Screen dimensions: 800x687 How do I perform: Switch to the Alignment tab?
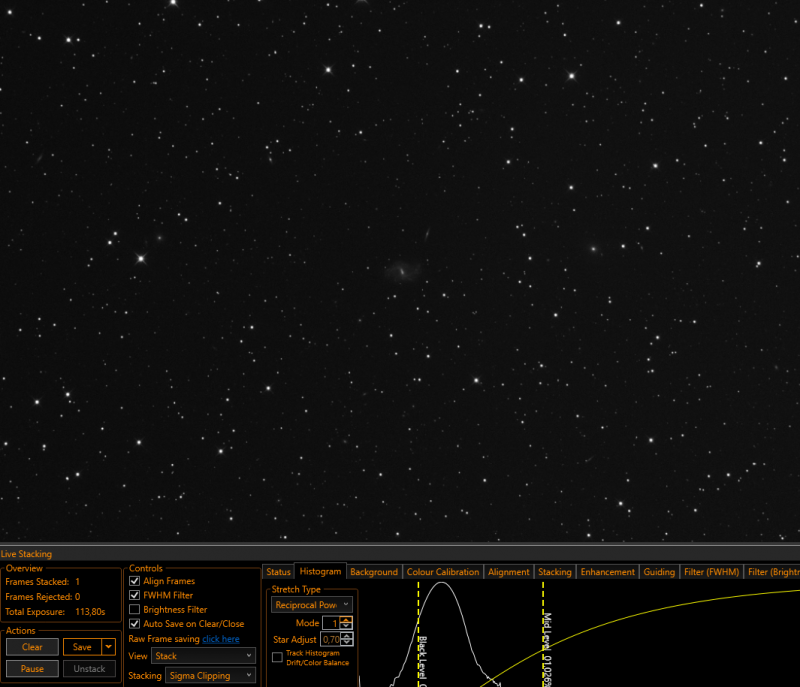[509, 572]
